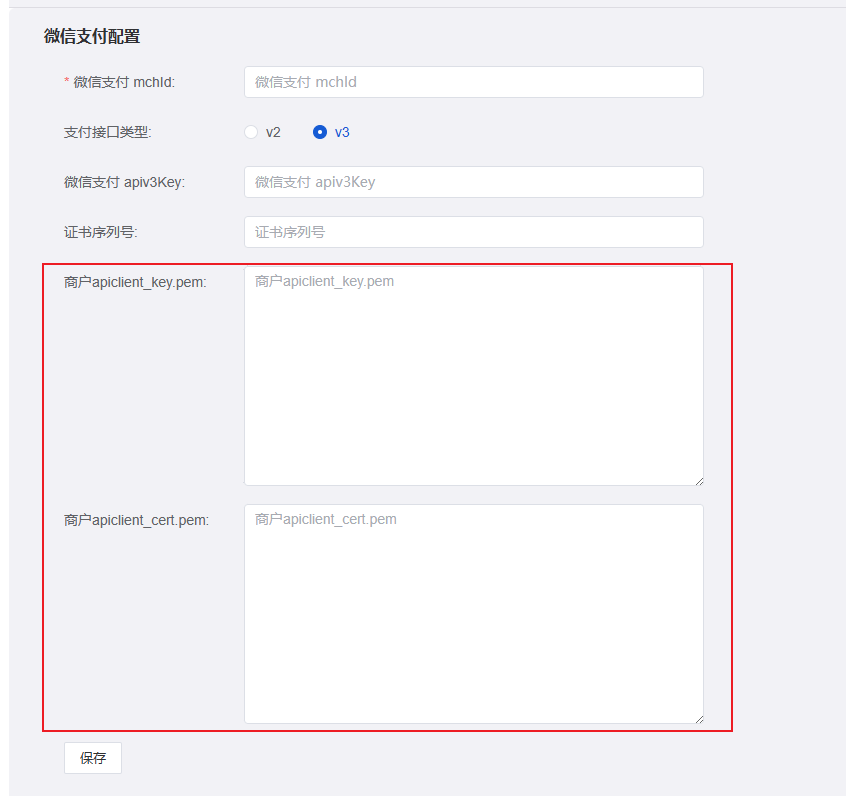This screenshot has height=796, width=846.
Task: Click the '支付接口类型:' form label
Action: 107,132
